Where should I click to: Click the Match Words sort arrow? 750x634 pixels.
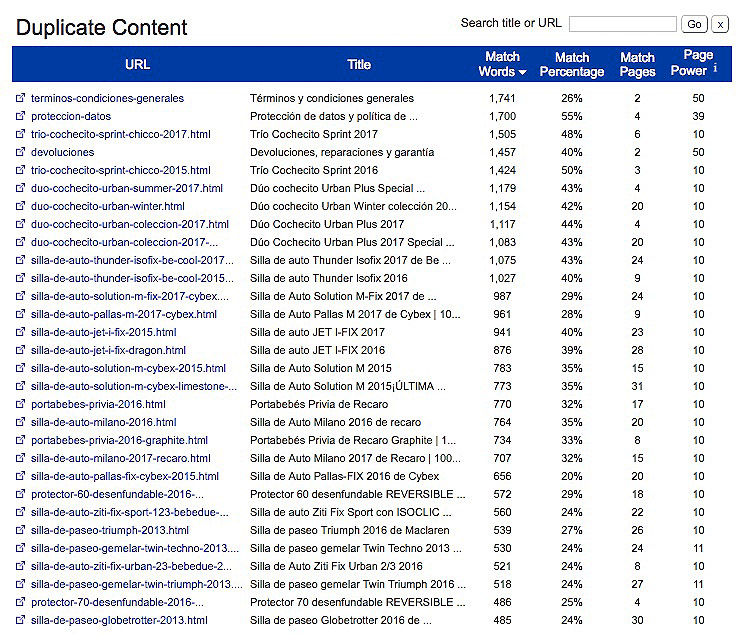click(x=522, y=72)
